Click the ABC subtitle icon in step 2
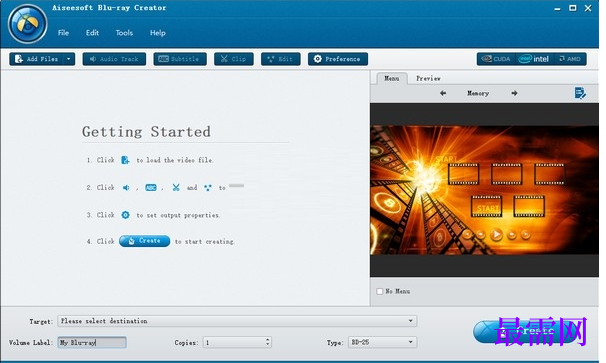606x363 pixels. 151,188
